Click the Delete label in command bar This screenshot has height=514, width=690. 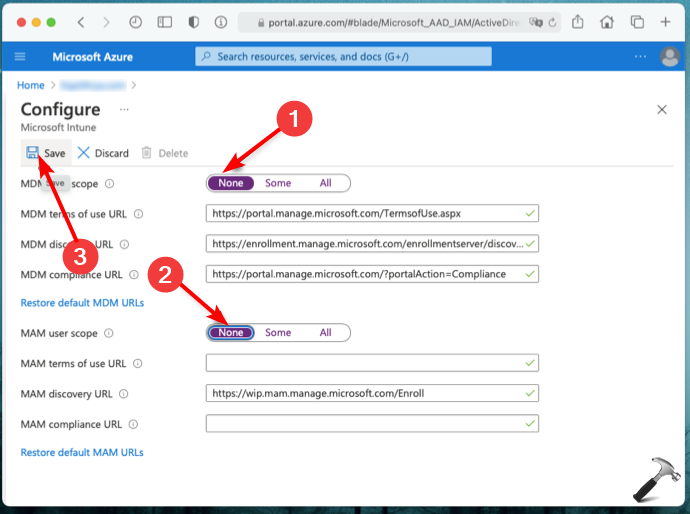click(x=173, y=153)
